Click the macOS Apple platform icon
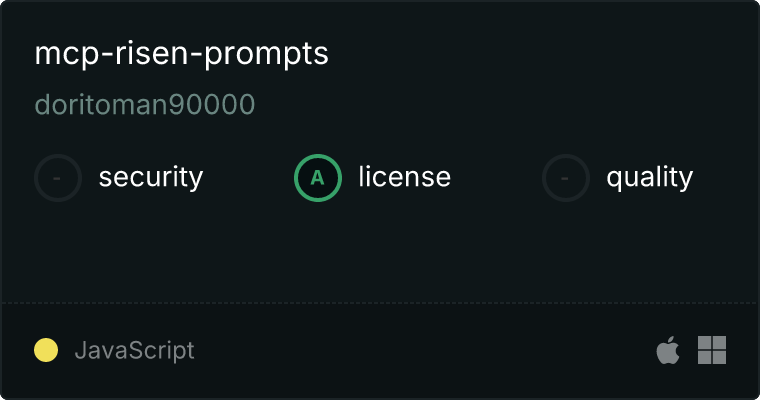 point(668,350)
